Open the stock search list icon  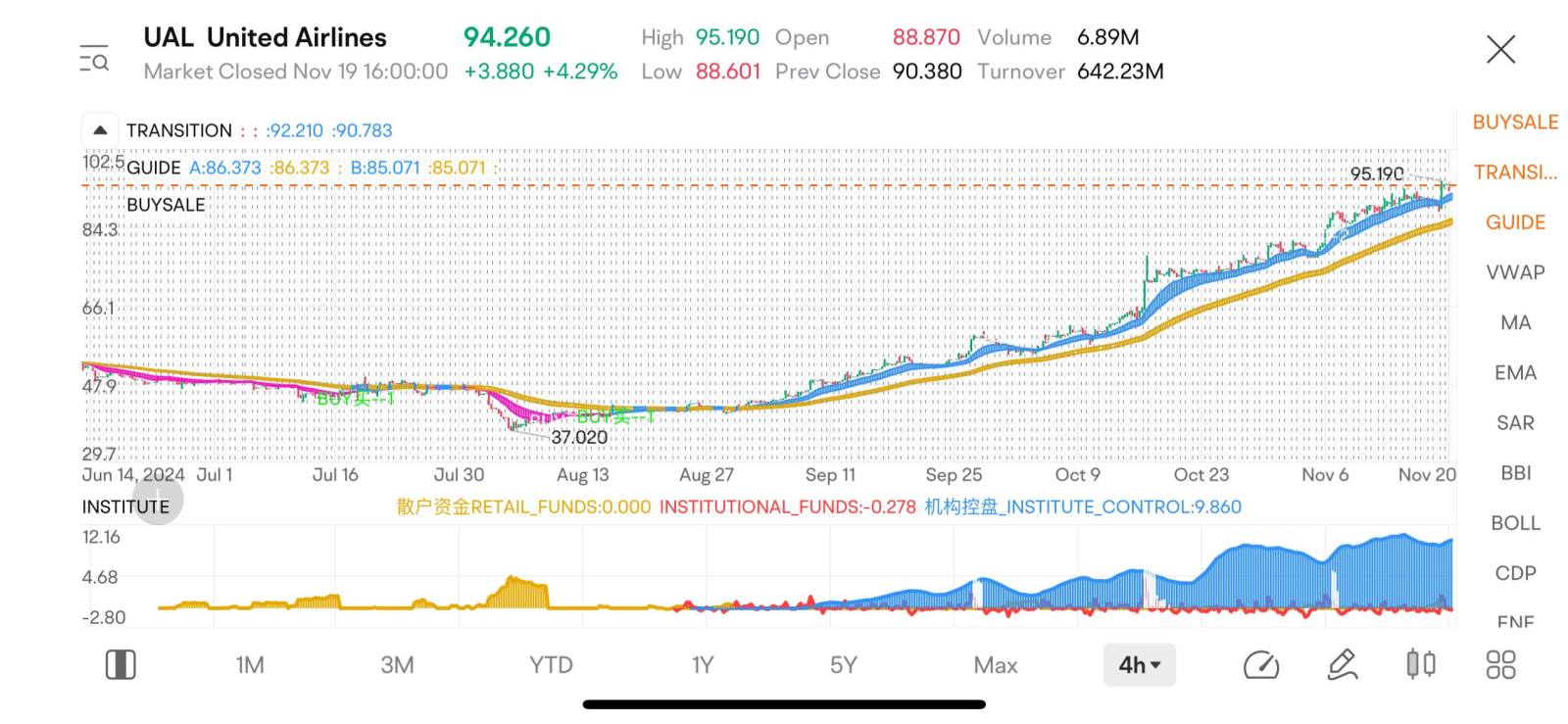click(x=94, y=58)
